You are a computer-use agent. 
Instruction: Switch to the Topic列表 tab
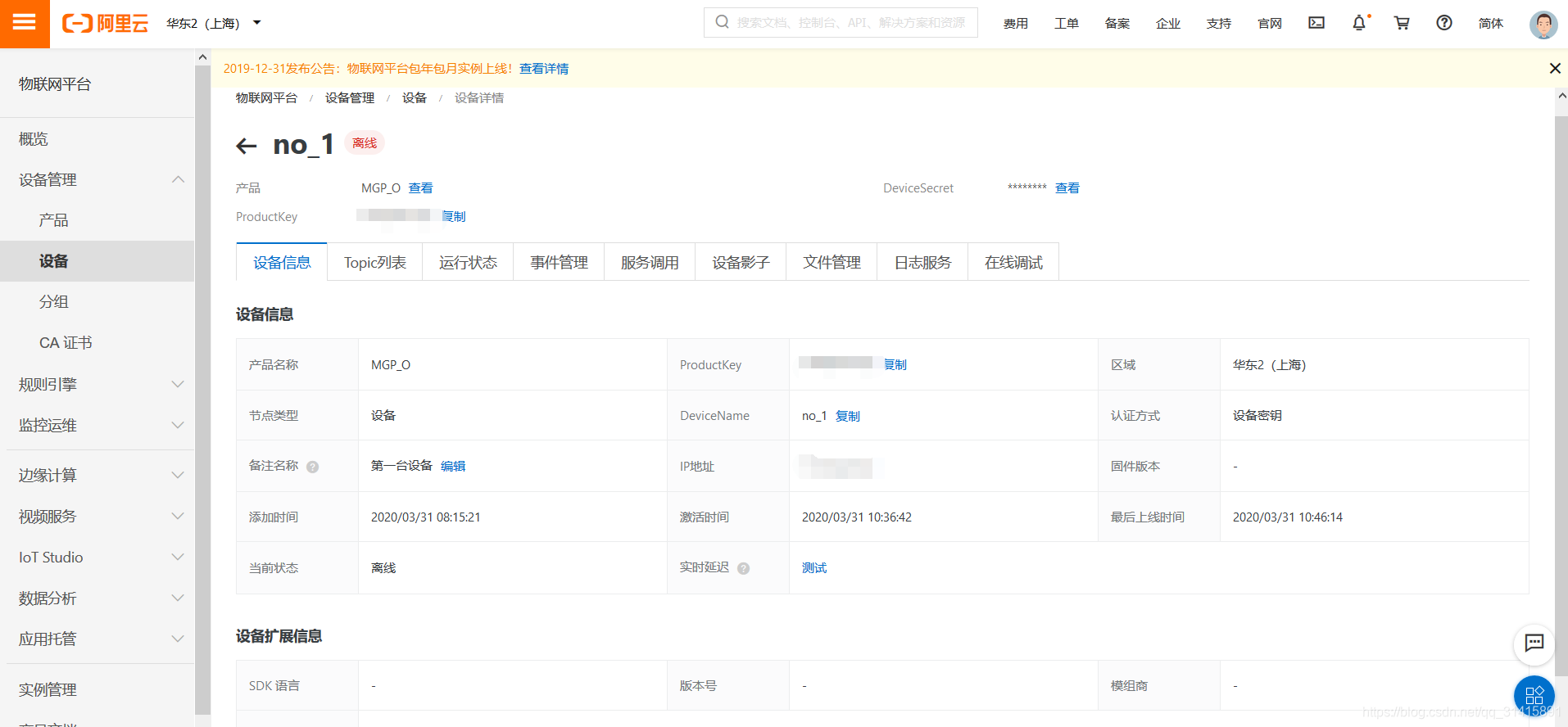point(375,262)
